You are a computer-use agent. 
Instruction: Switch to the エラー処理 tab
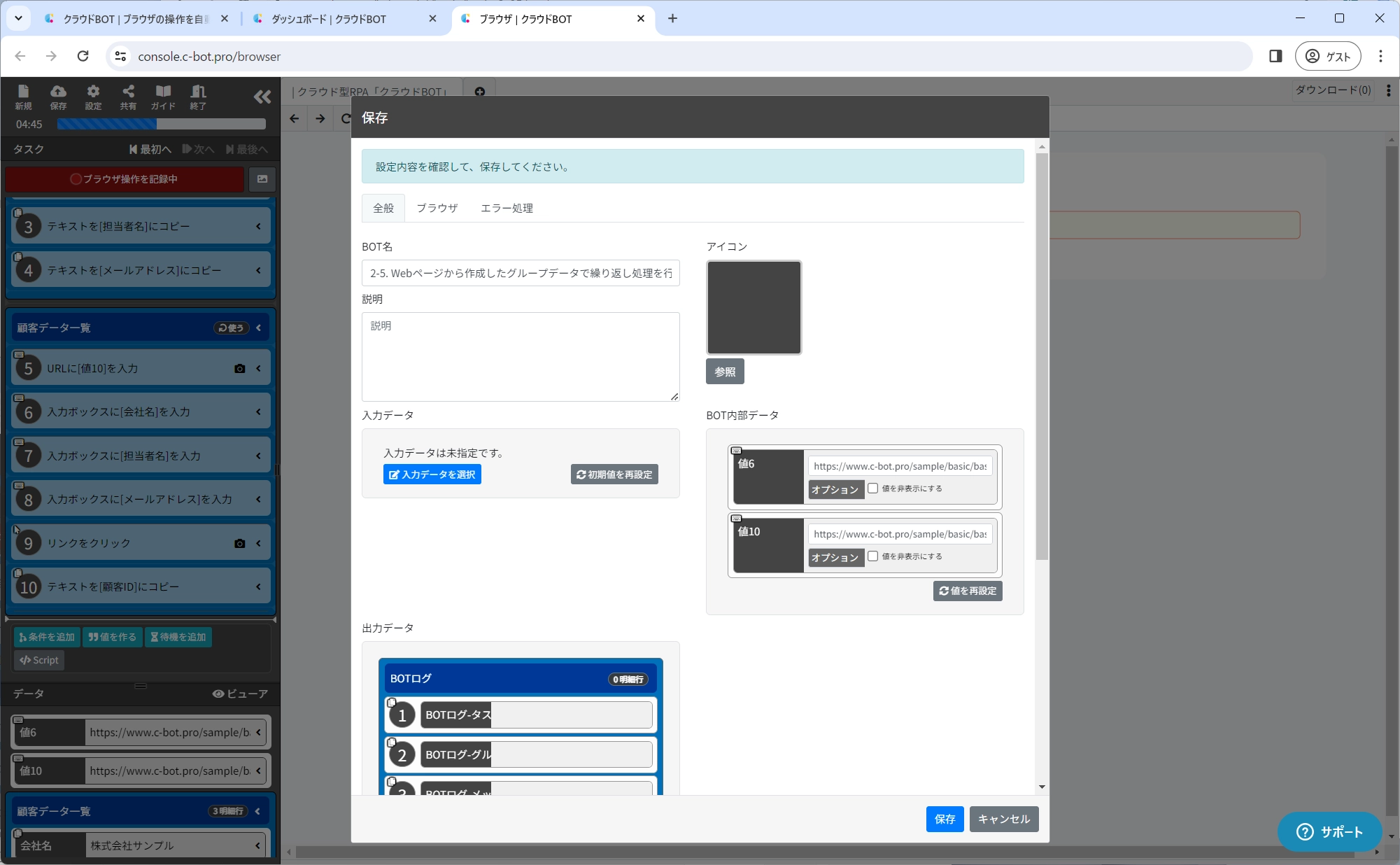[x=507, y=208]
